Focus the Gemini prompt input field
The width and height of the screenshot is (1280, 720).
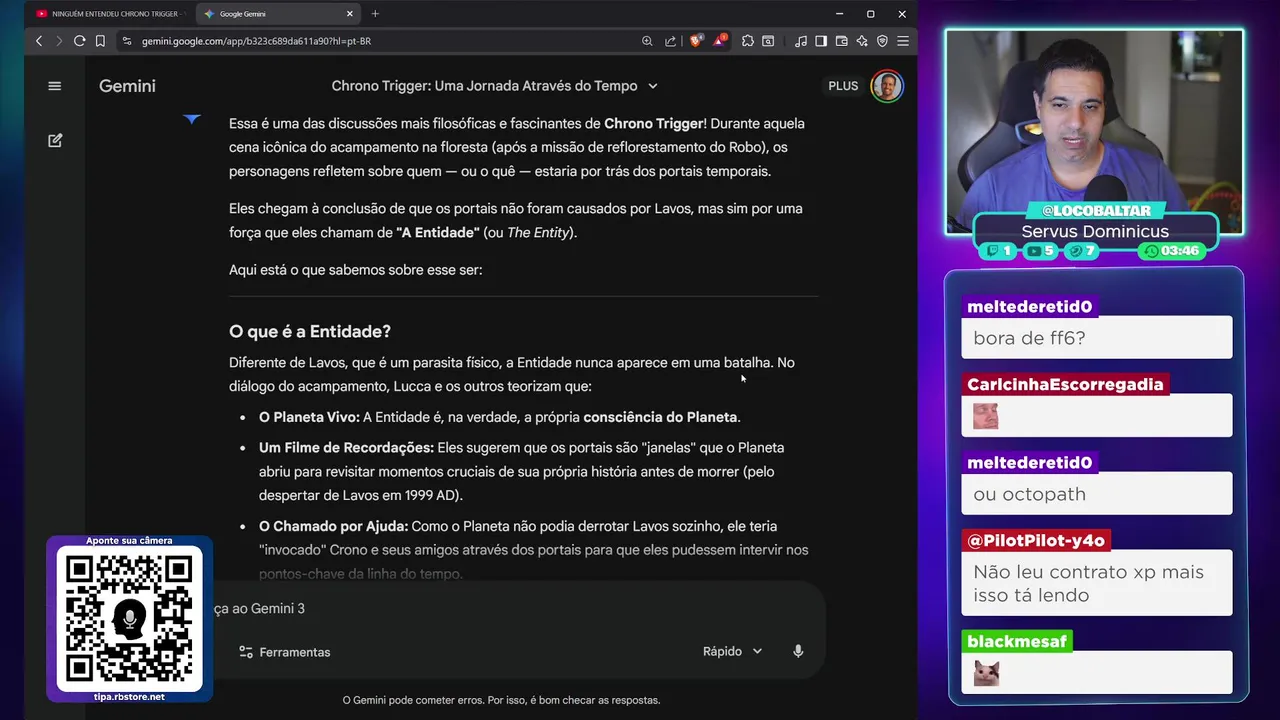(x=515, y=608)
